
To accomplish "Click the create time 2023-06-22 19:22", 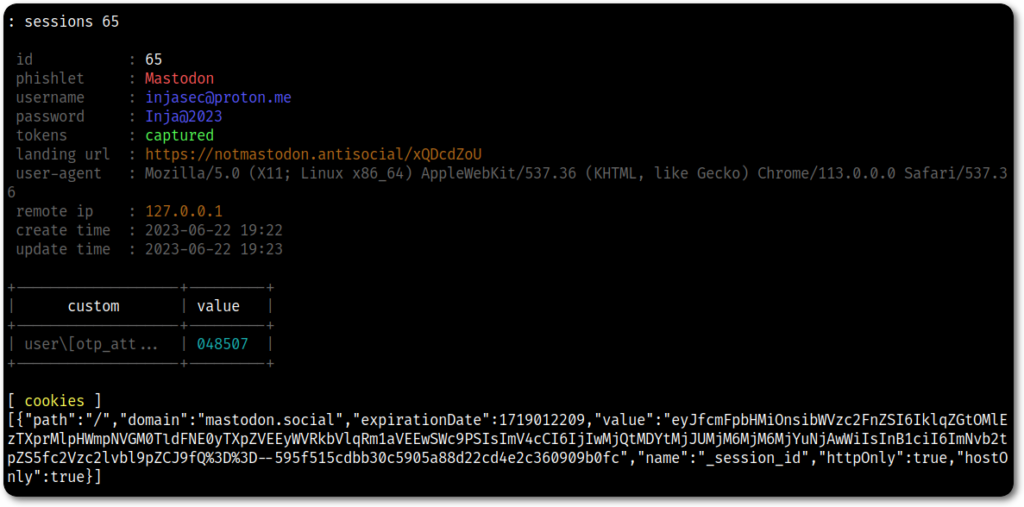I will (213, 230).
